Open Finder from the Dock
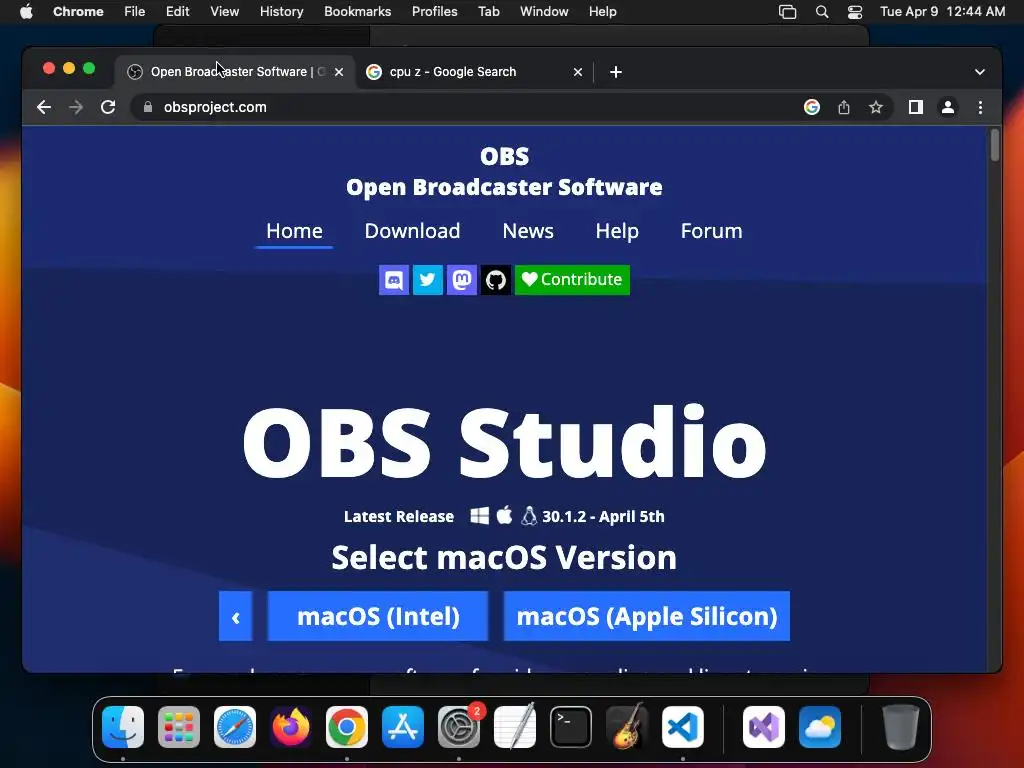Viewport: 1024px width, 768px height. 123,727
